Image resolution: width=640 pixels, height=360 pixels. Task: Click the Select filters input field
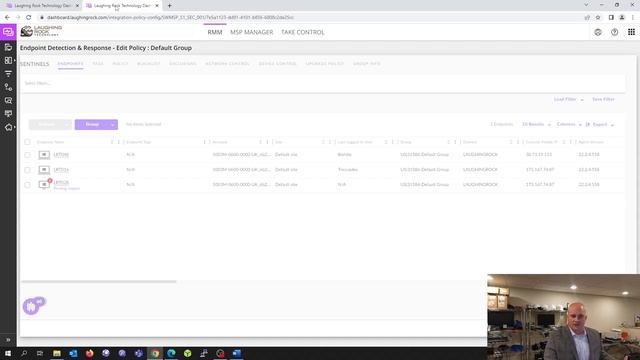pos(322,83)
